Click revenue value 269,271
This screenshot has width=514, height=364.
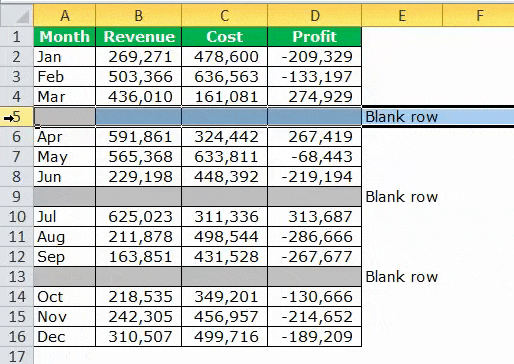point(138,57)
